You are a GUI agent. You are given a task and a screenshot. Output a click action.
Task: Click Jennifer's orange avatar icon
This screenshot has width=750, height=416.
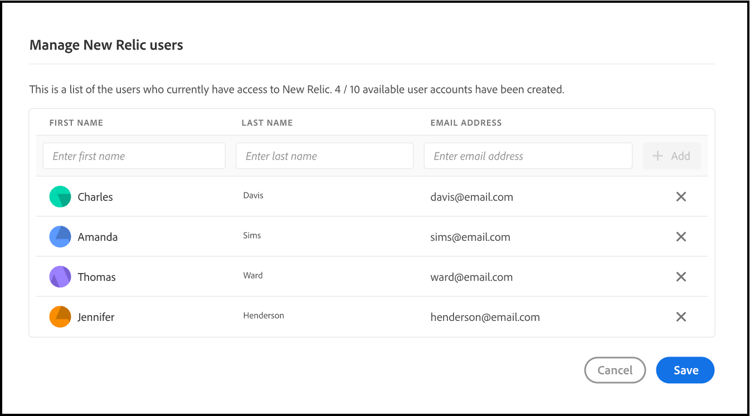60,317
